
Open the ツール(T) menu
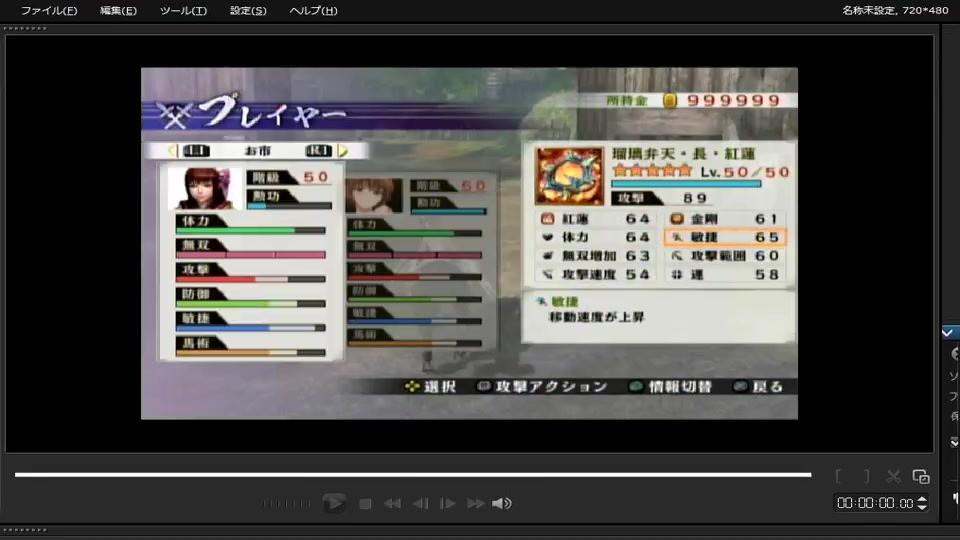pos(183,10)
